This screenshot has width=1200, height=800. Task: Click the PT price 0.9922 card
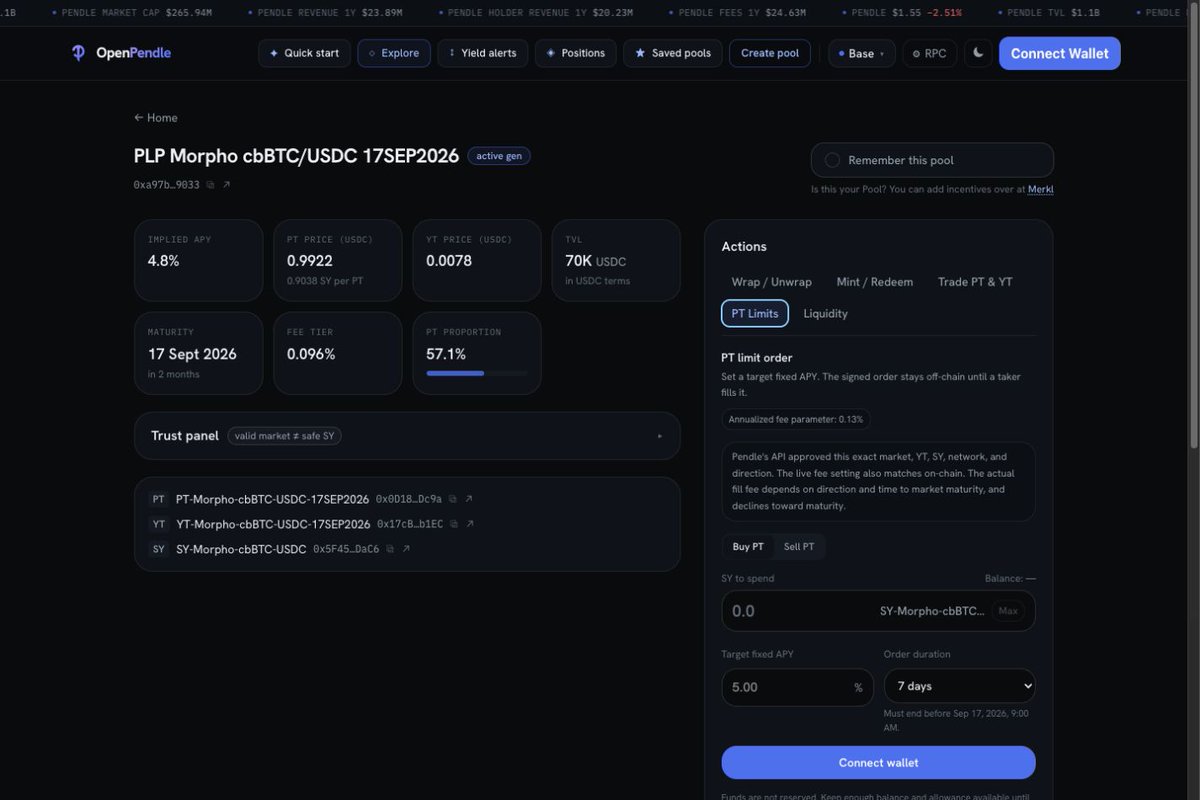[337, 260]
